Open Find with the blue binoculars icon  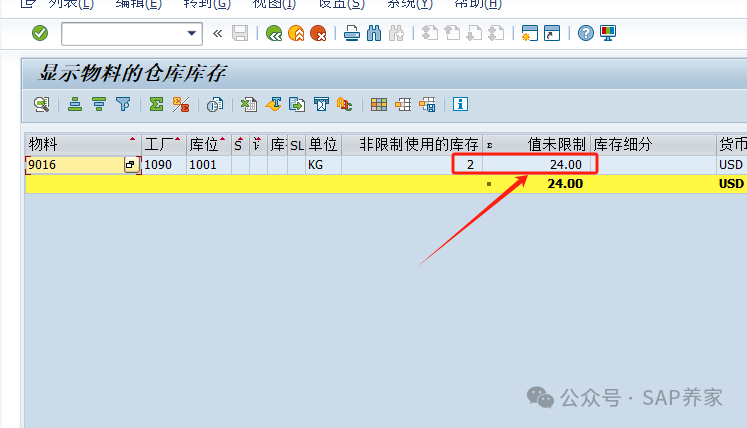tap(374, 33)
